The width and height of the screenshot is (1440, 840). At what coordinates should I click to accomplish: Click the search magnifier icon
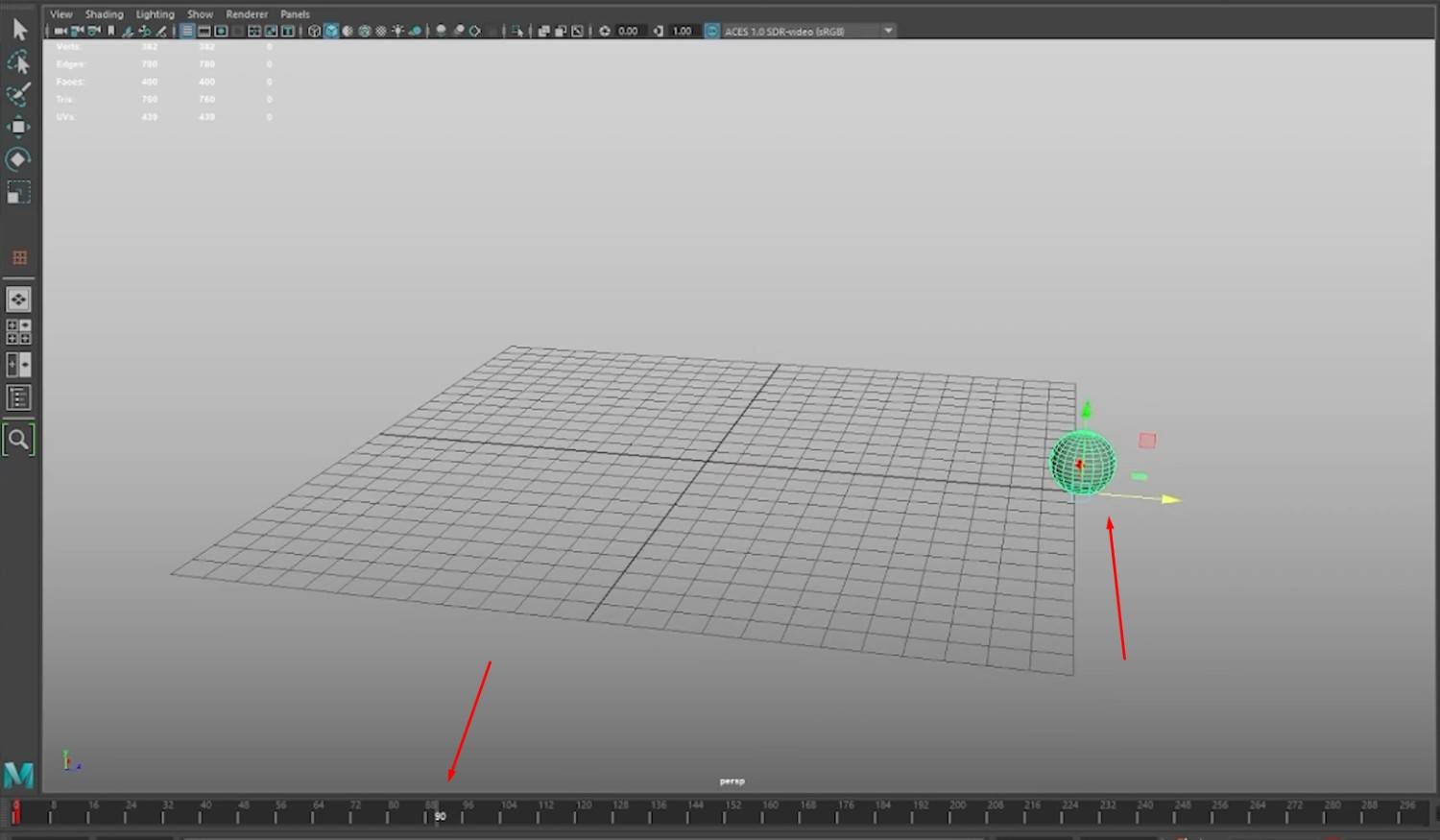tap(18, 440)
